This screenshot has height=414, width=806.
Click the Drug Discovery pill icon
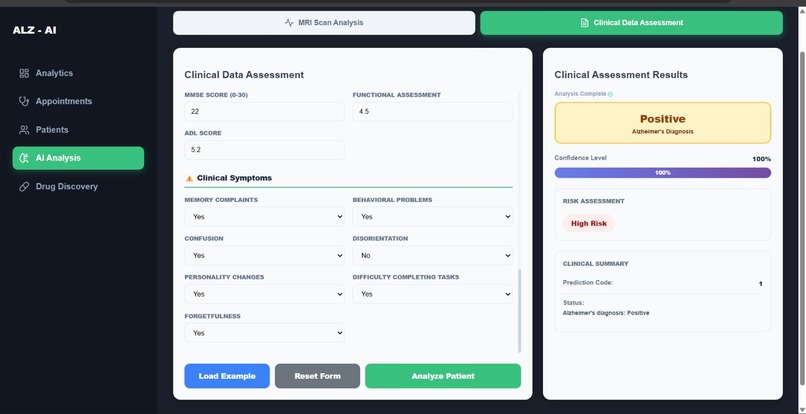pos(24,187)
